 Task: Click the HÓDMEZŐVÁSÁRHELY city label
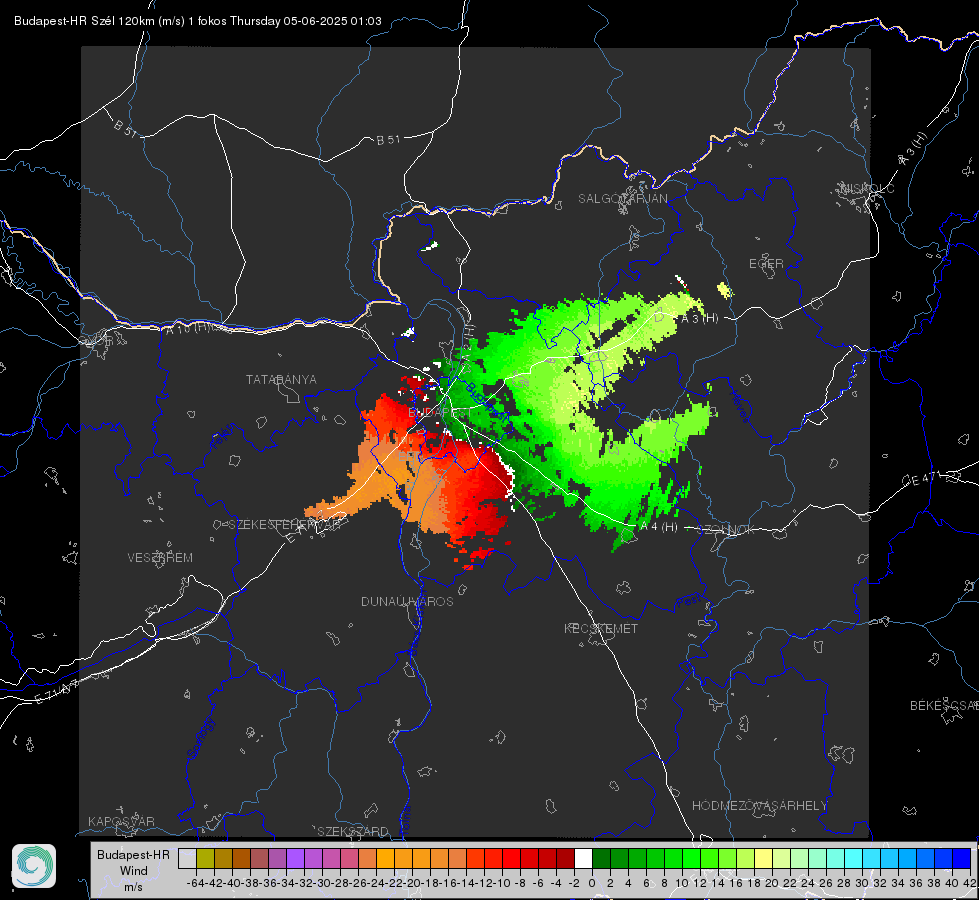[x=759, y=806]
